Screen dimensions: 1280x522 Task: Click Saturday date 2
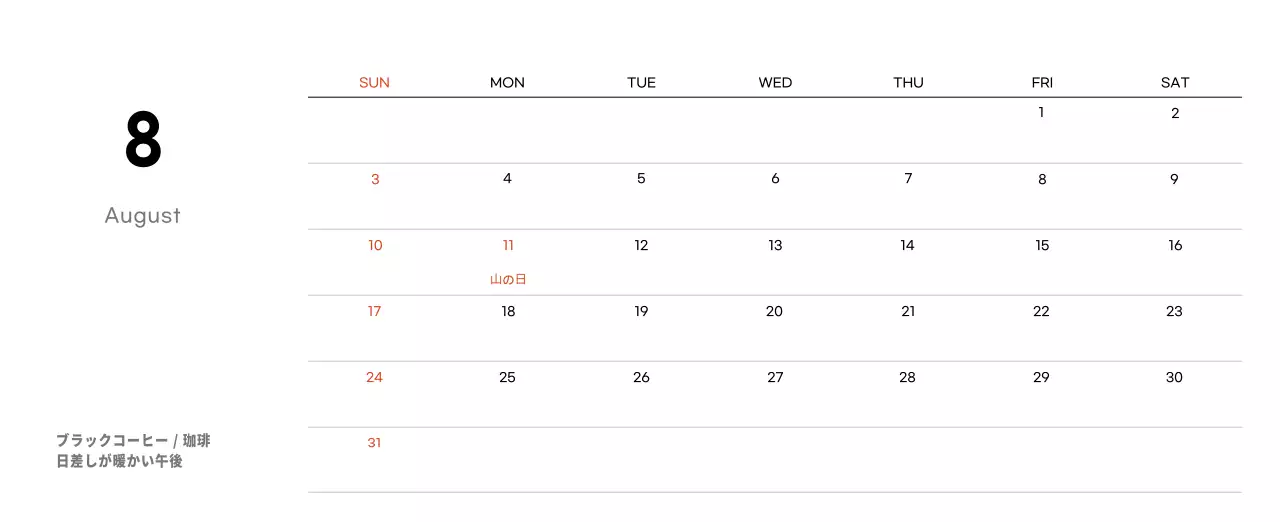[1175, 114]
